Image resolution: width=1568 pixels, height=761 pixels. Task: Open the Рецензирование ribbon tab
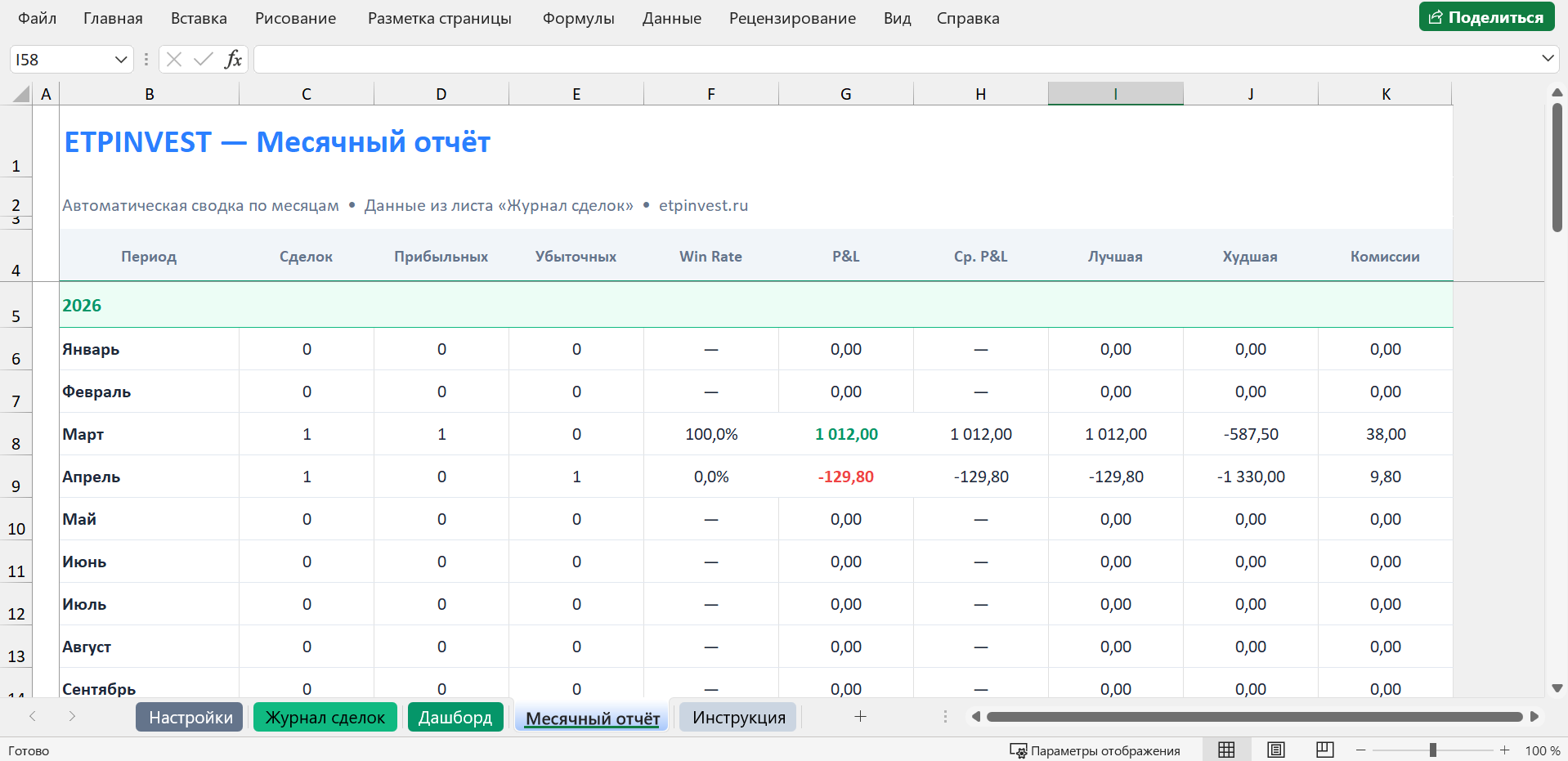[792, 18]
